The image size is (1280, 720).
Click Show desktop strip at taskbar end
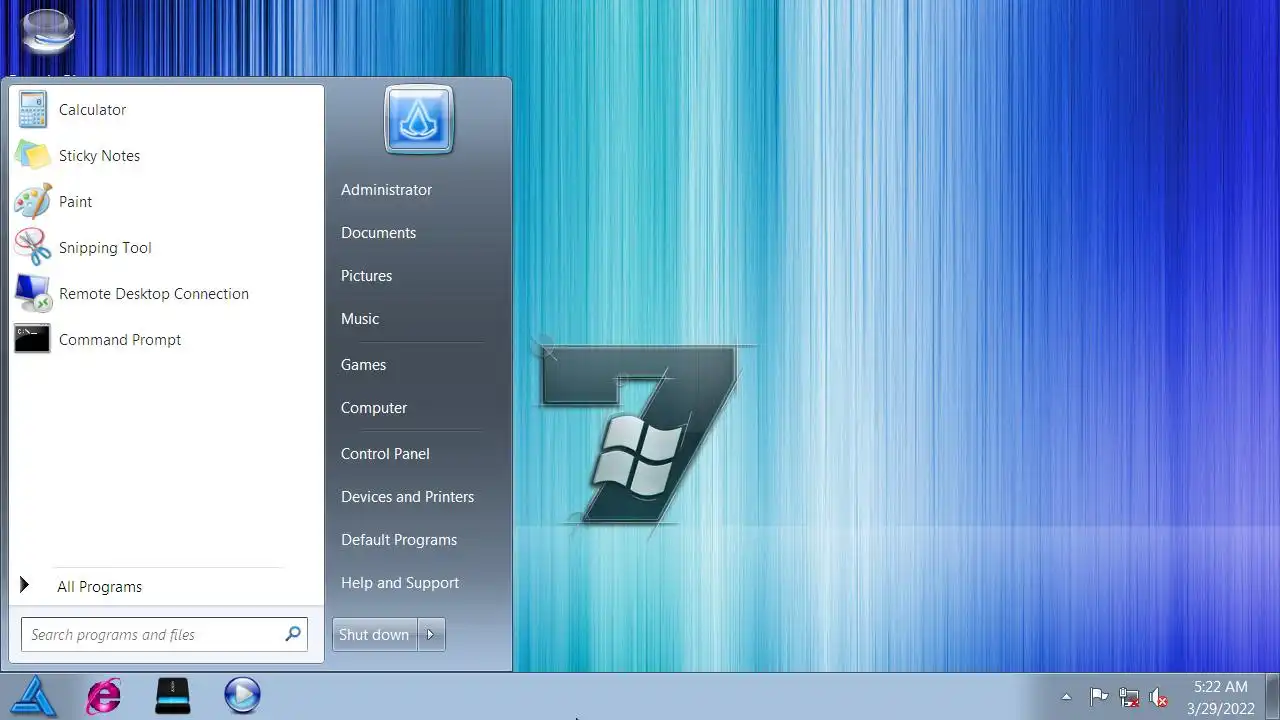click(1273, 696)
